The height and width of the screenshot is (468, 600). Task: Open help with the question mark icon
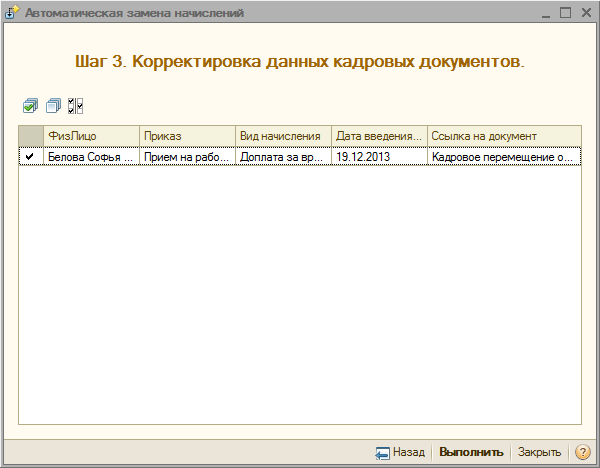click(583, 452)
